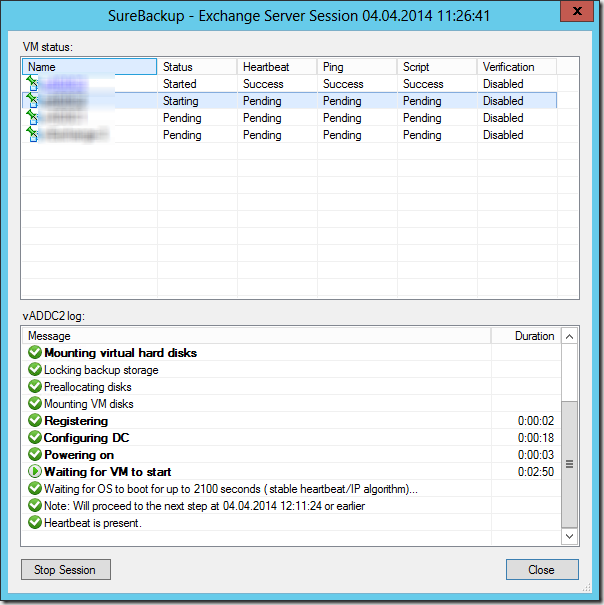Select the 'Starting' status cell
Viewport: 604px width, 605px height.
click(180, 101)
